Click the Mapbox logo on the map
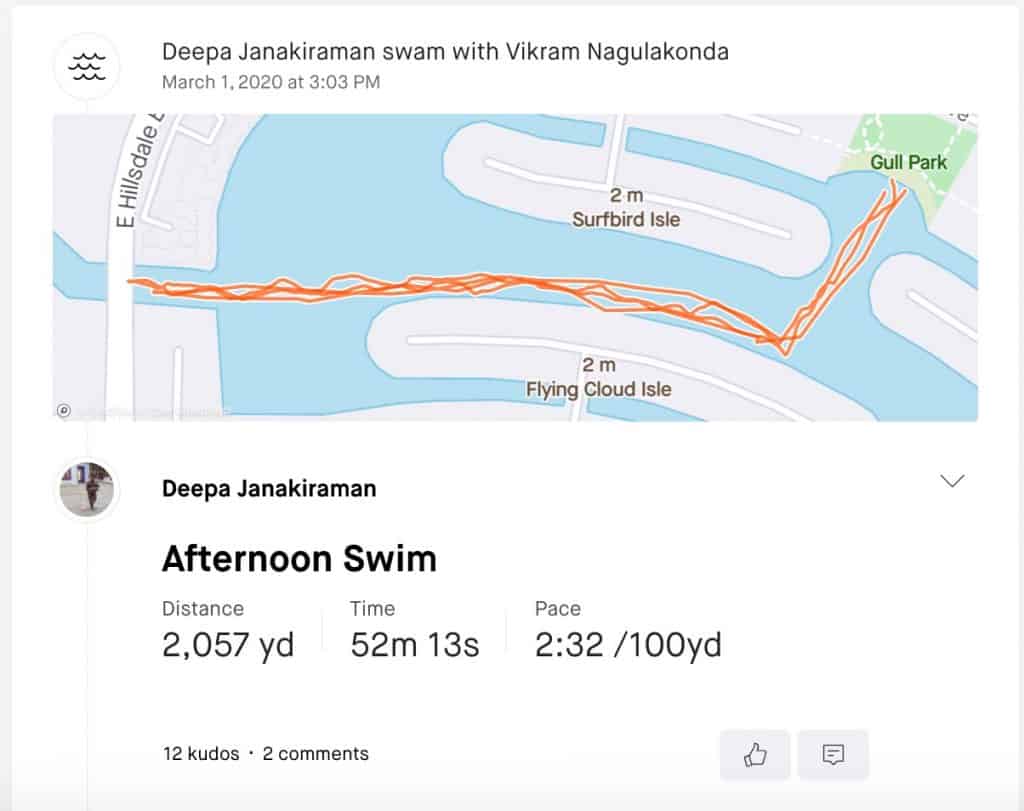1024x811 pixels. tap(64, 410)
